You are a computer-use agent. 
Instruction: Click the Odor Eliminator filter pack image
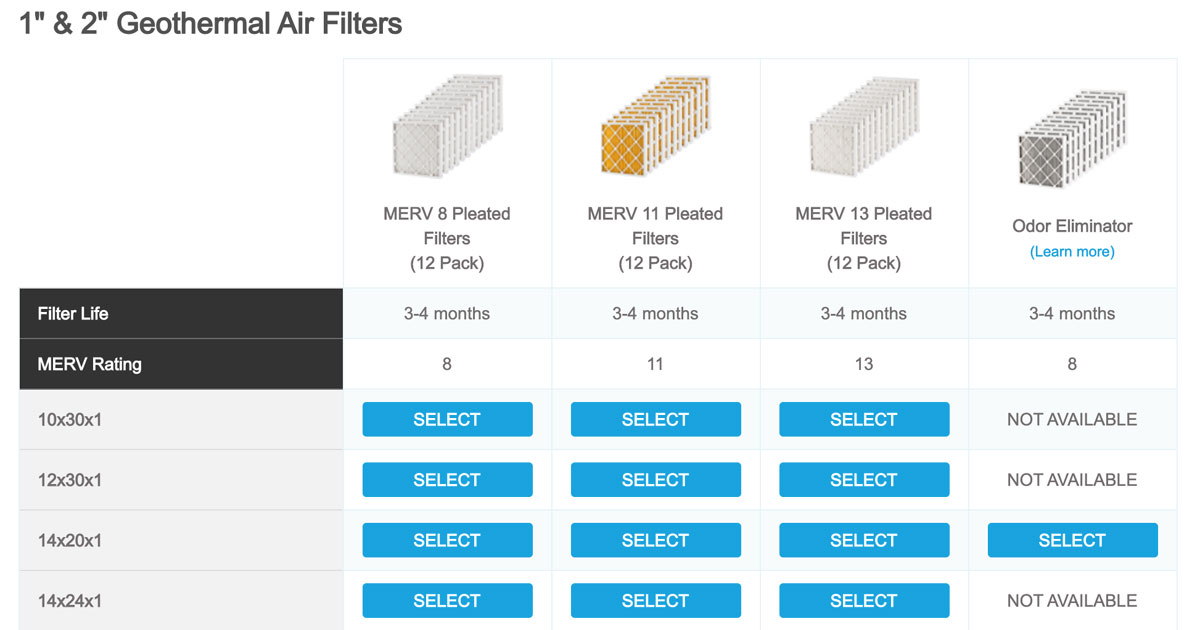(x=1072, y=138)
